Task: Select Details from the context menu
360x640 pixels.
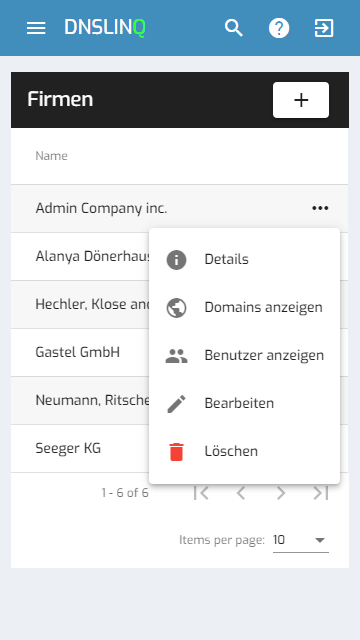Action: coord(244,260)
